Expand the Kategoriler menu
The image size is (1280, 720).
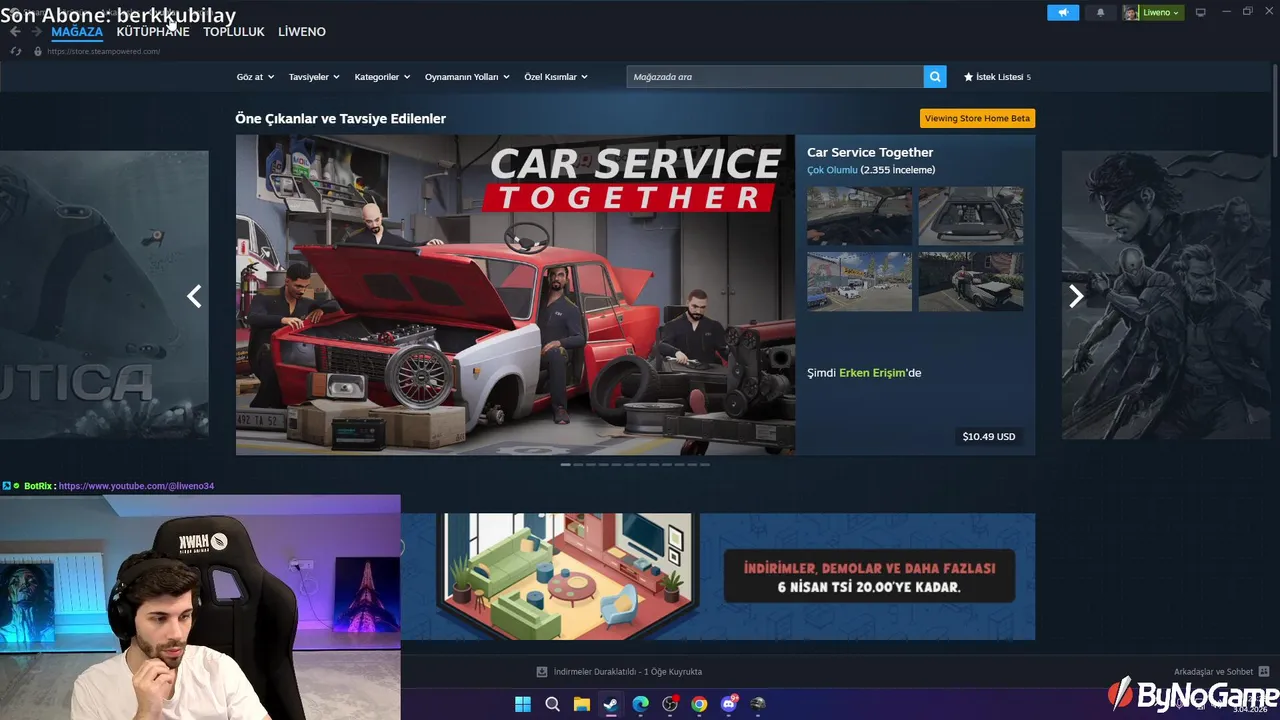point(382,77)
